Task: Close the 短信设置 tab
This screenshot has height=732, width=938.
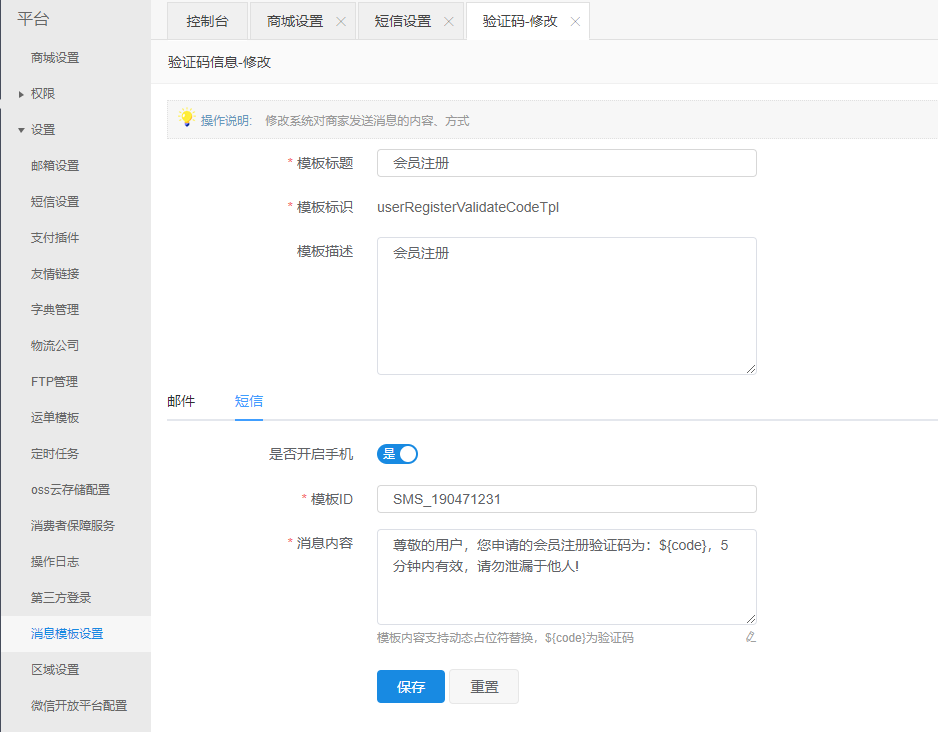Action: pyautogui.click(x=448, y=21)
